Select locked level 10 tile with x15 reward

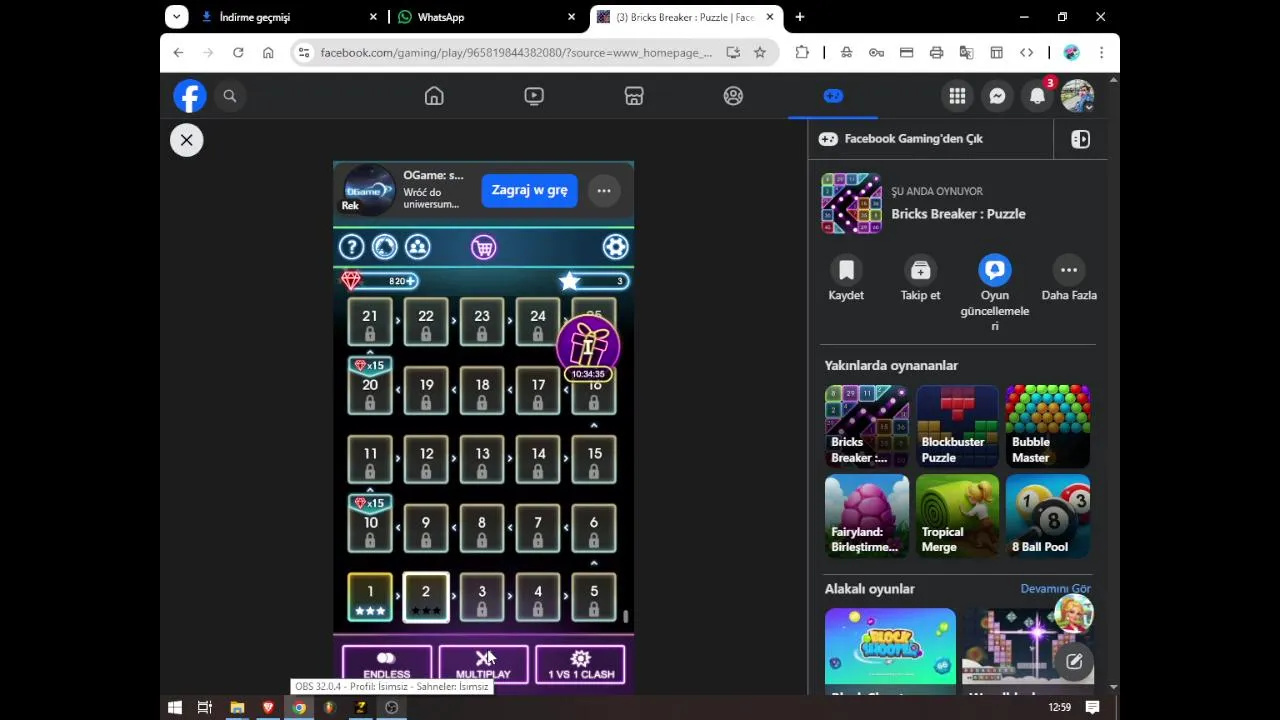[370, 524]
